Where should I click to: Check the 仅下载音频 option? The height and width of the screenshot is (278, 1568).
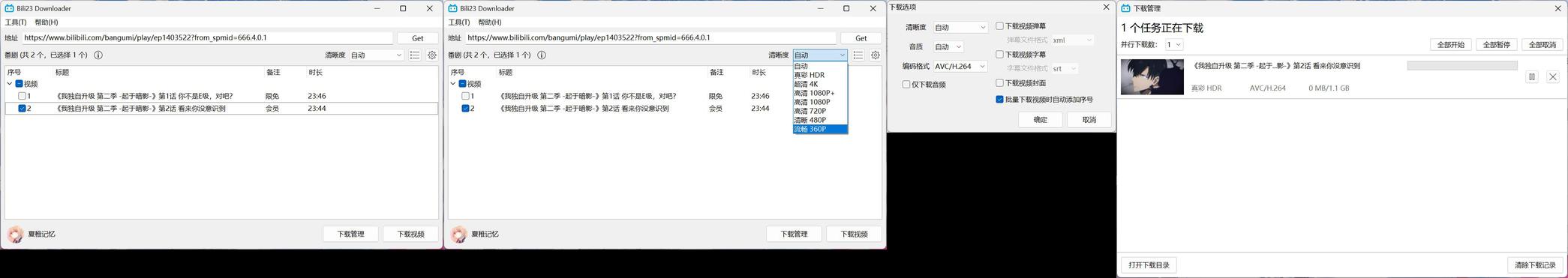tap(906, 85)
